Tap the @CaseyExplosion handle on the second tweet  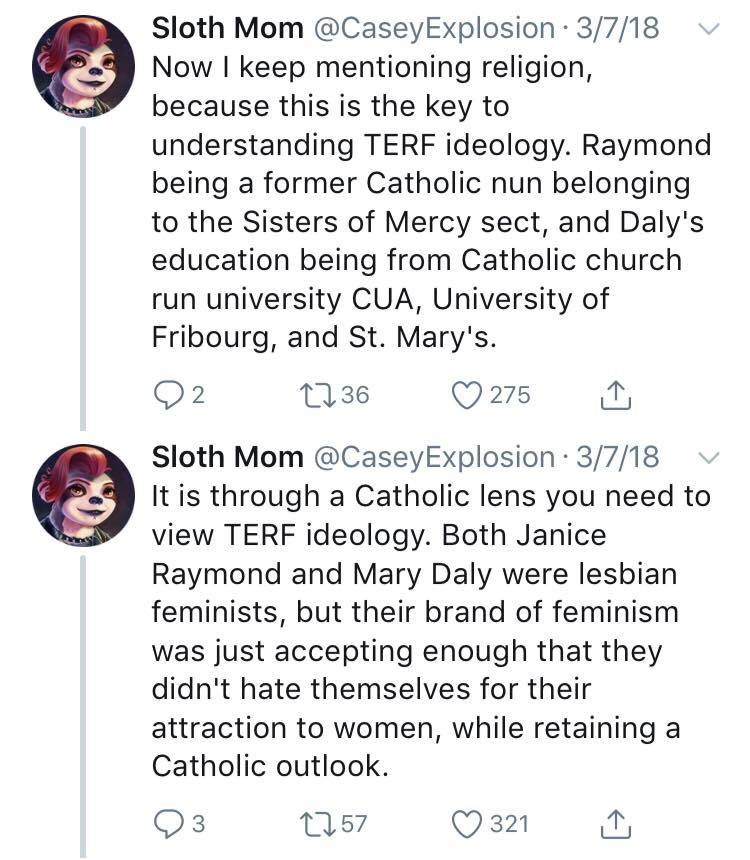433,457
